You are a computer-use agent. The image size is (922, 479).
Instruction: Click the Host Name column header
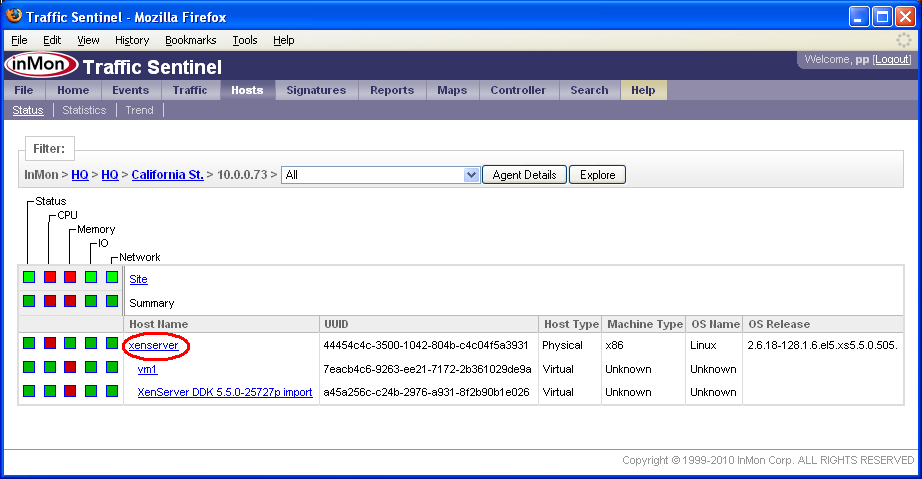tap(158, 324)
